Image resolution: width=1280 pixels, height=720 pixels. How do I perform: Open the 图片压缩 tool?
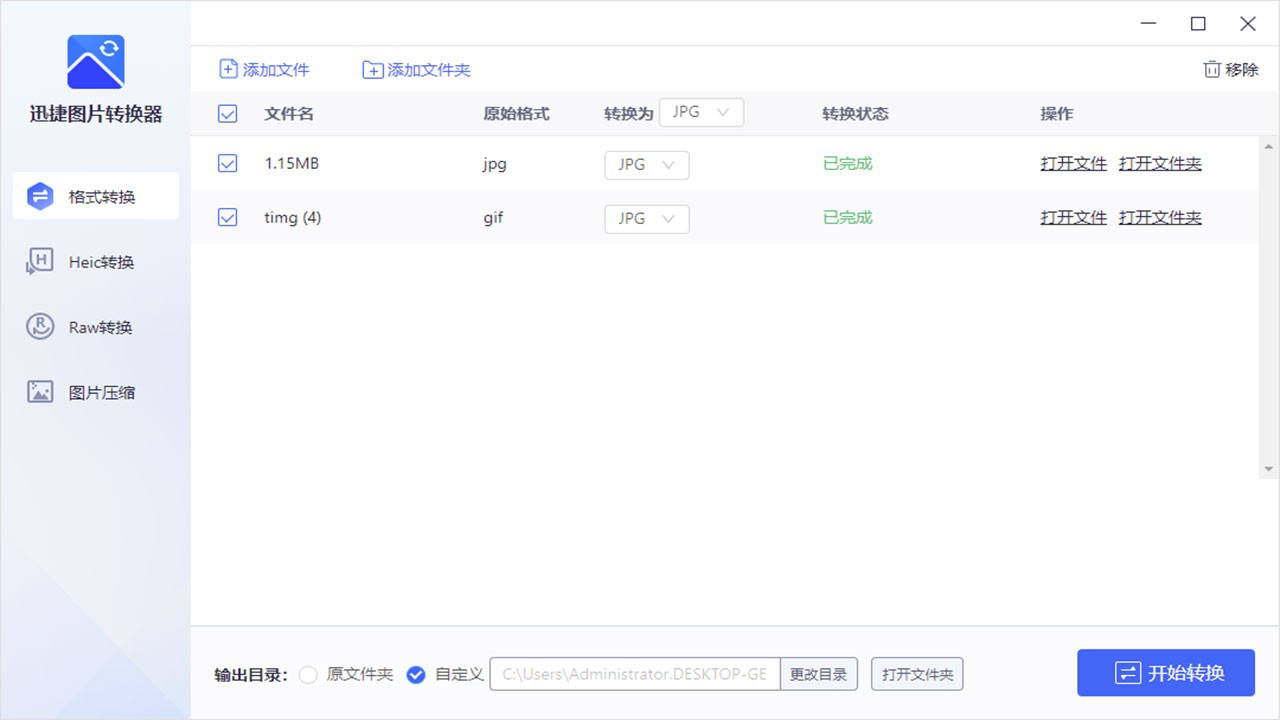(95, 391)
